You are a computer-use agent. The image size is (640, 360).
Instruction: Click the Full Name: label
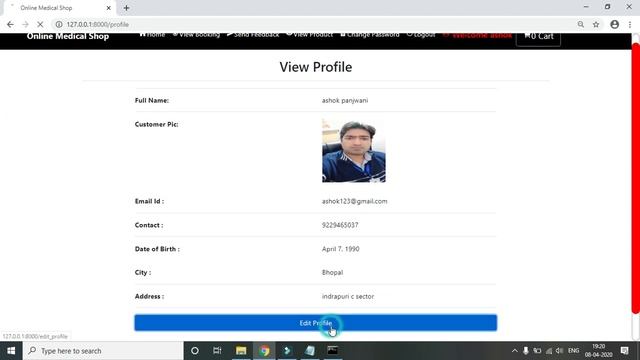tap(152, 100)
